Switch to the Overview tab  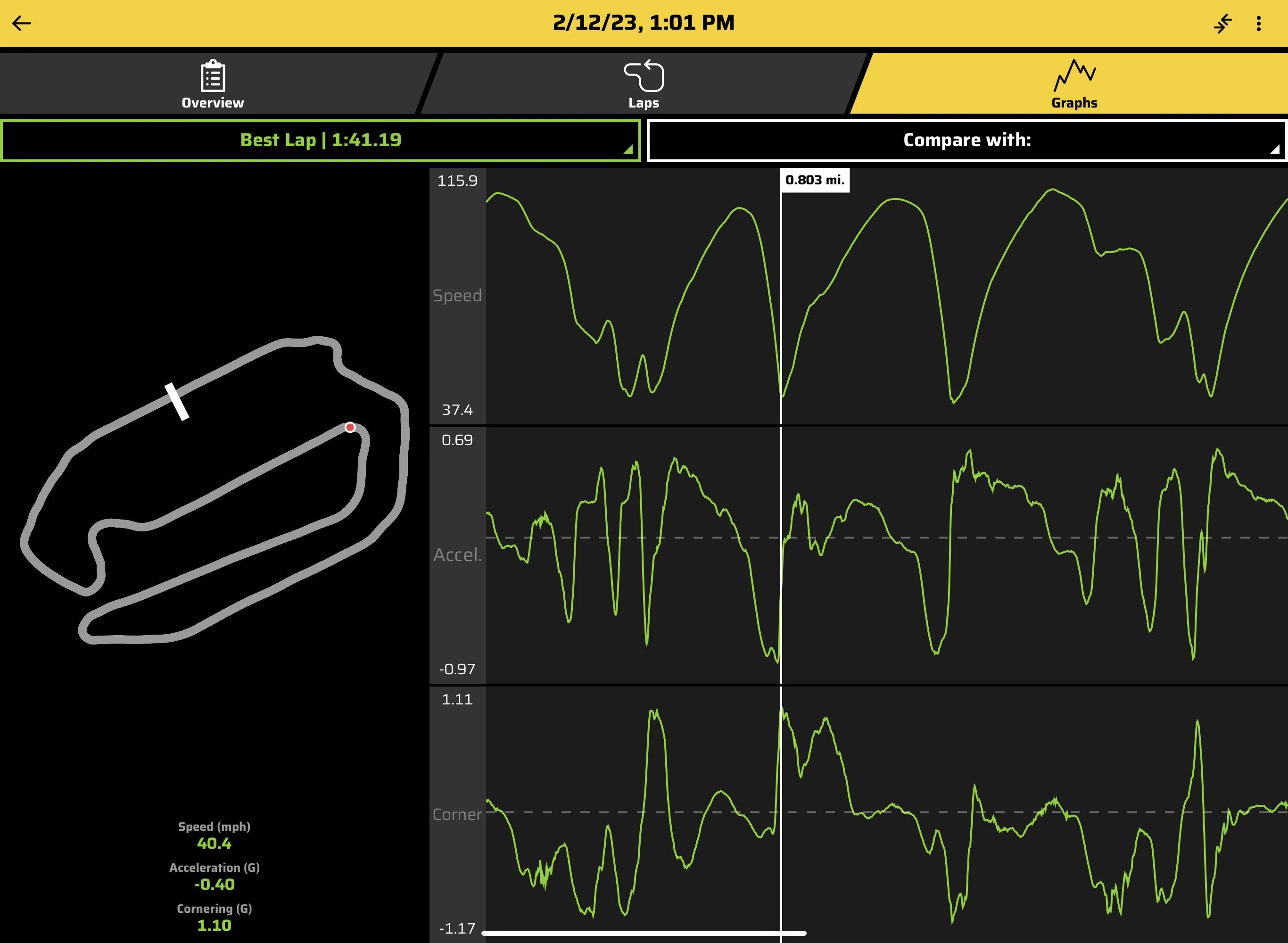click(x=212, y=83)
